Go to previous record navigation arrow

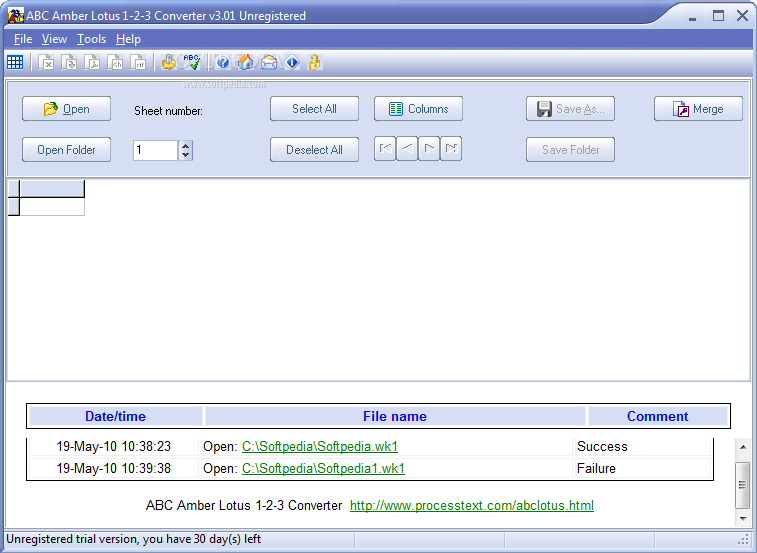407,149
